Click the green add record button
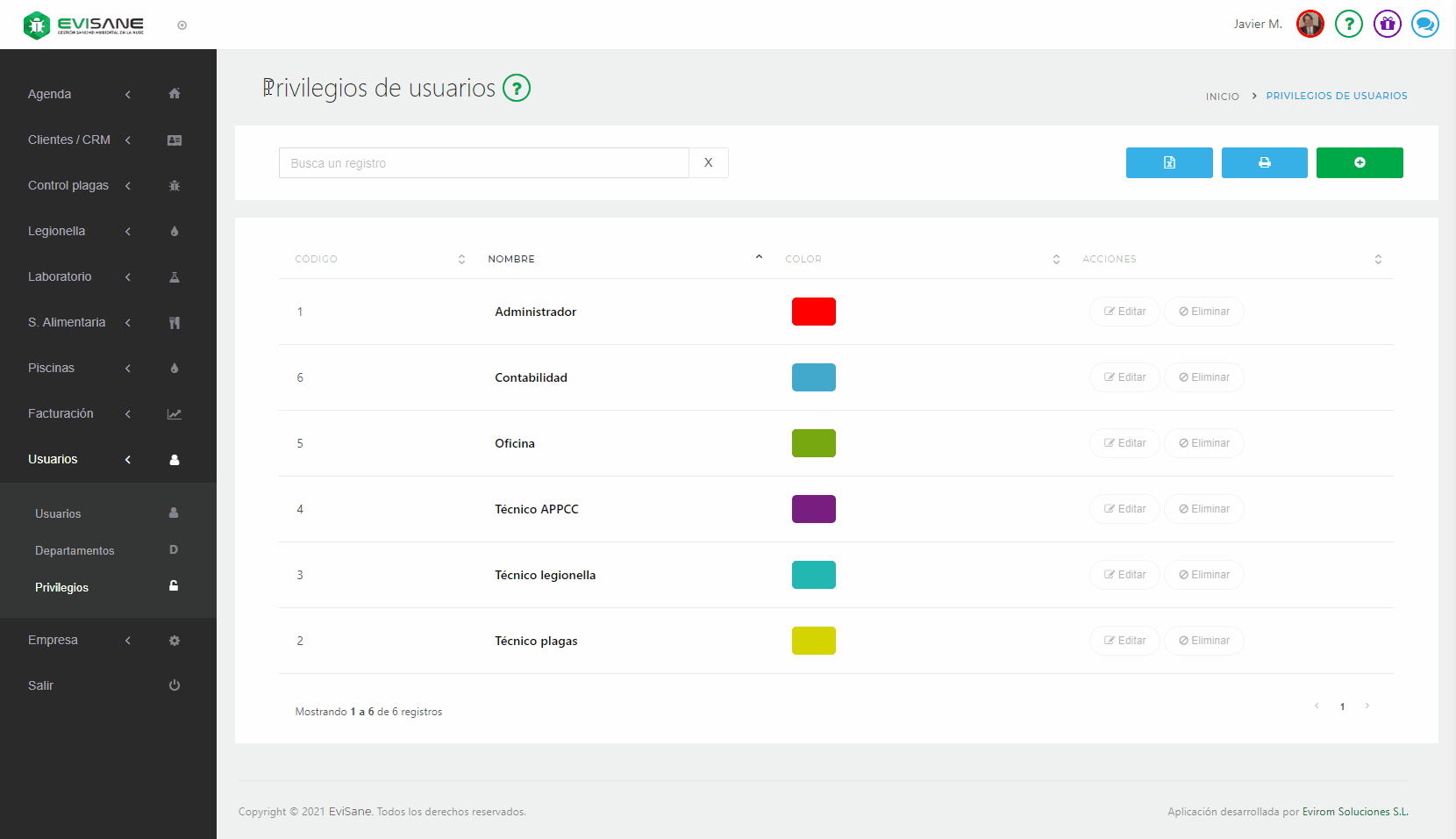1456x839 pixels. (x=1360, y=162)
